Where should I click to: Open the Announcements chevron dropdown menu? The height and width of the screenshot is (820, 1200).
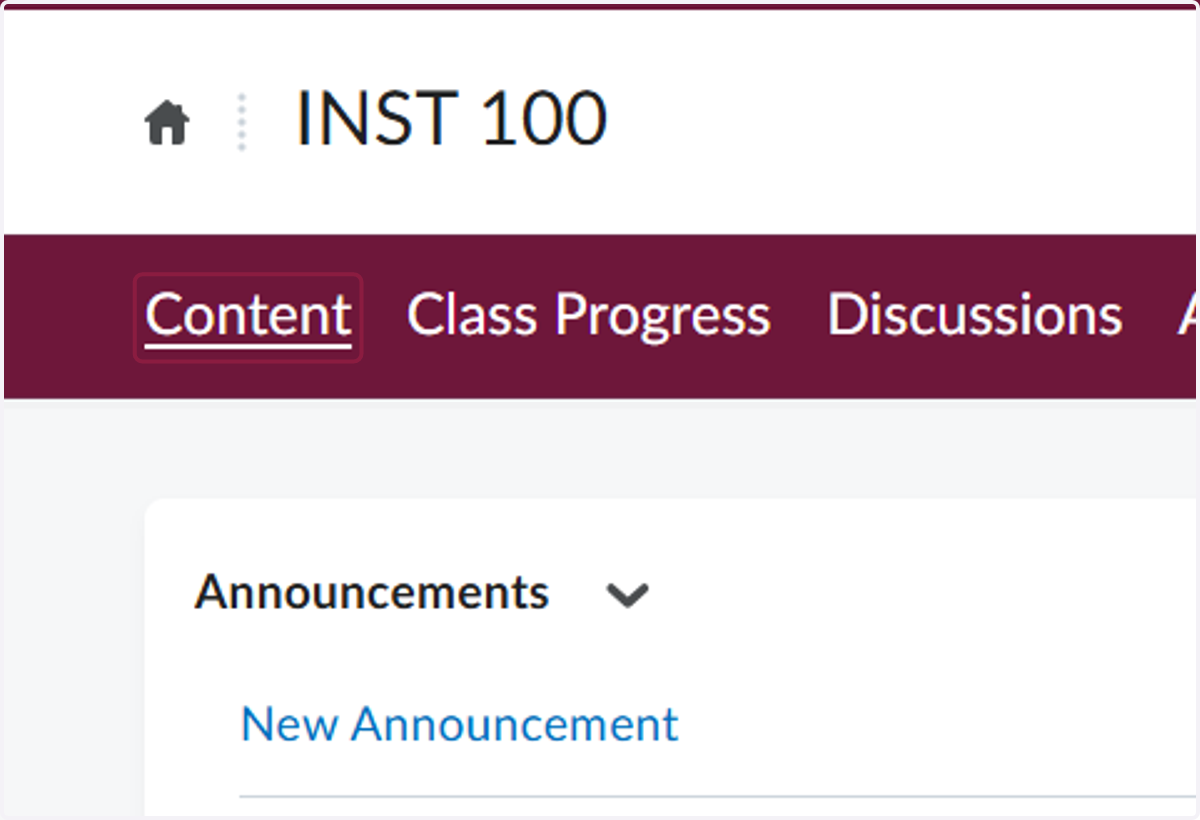(x=628, y=595)
